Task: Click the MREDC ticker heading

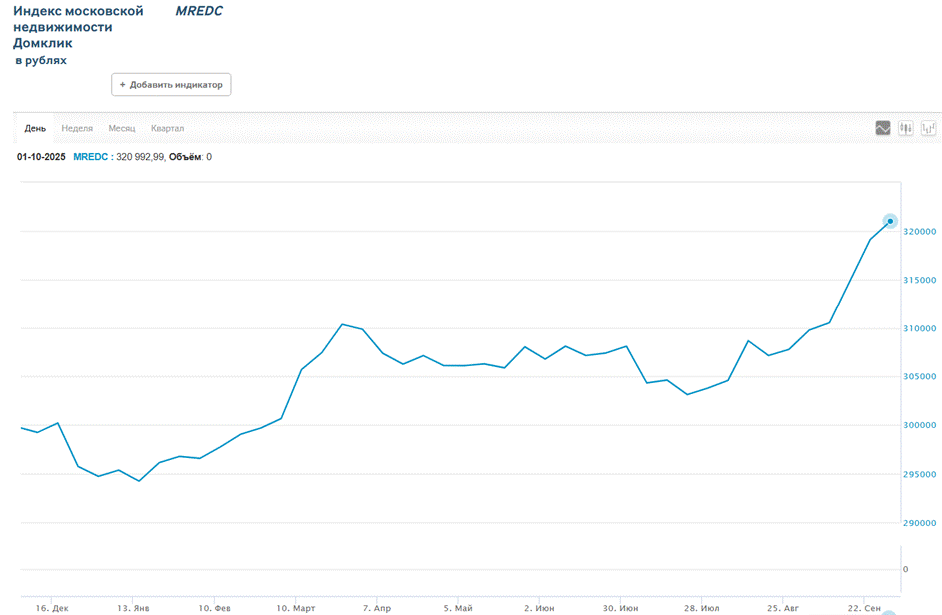Action: tap(199, 11)
